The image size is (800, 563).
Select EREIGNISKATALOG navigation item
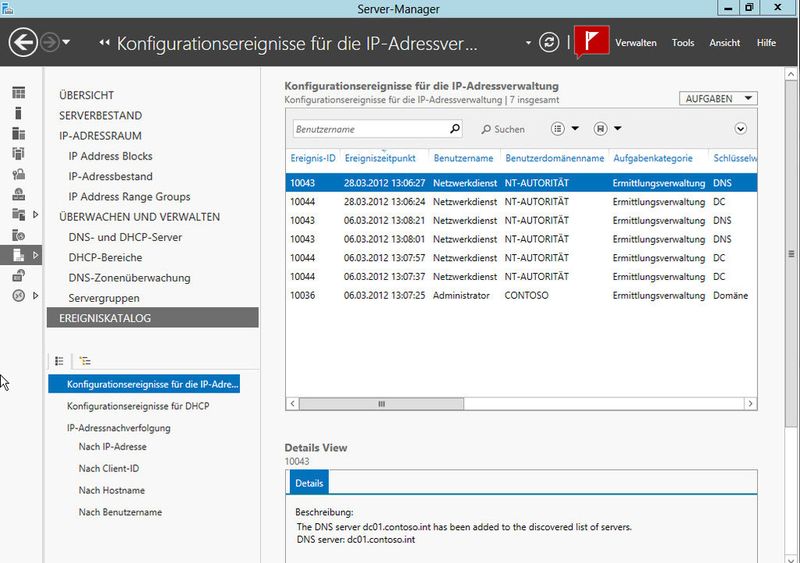click(x=153, y=317)
